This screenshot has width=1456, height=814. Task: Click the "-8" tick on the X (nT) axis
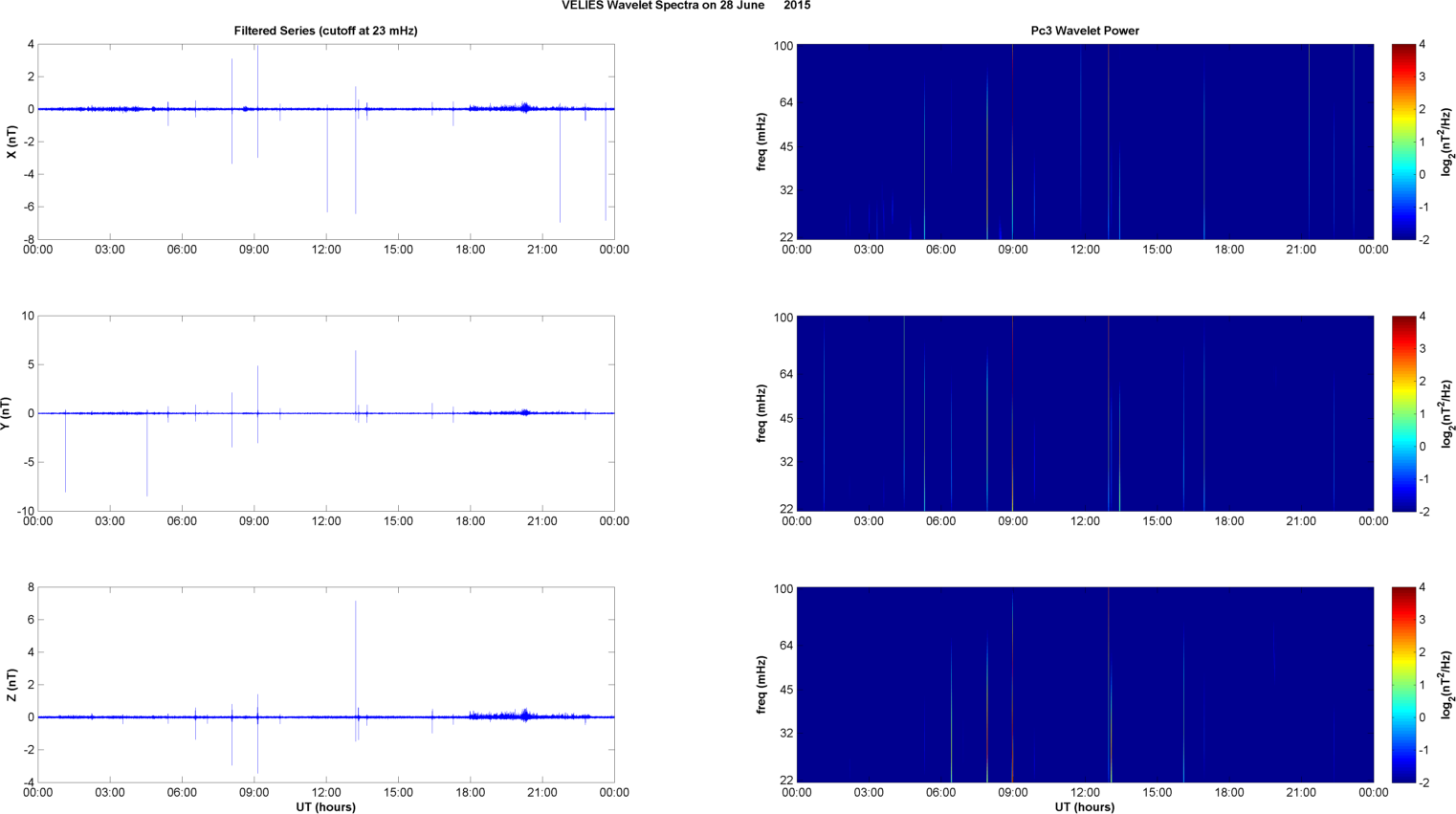(x=28, y=239)
